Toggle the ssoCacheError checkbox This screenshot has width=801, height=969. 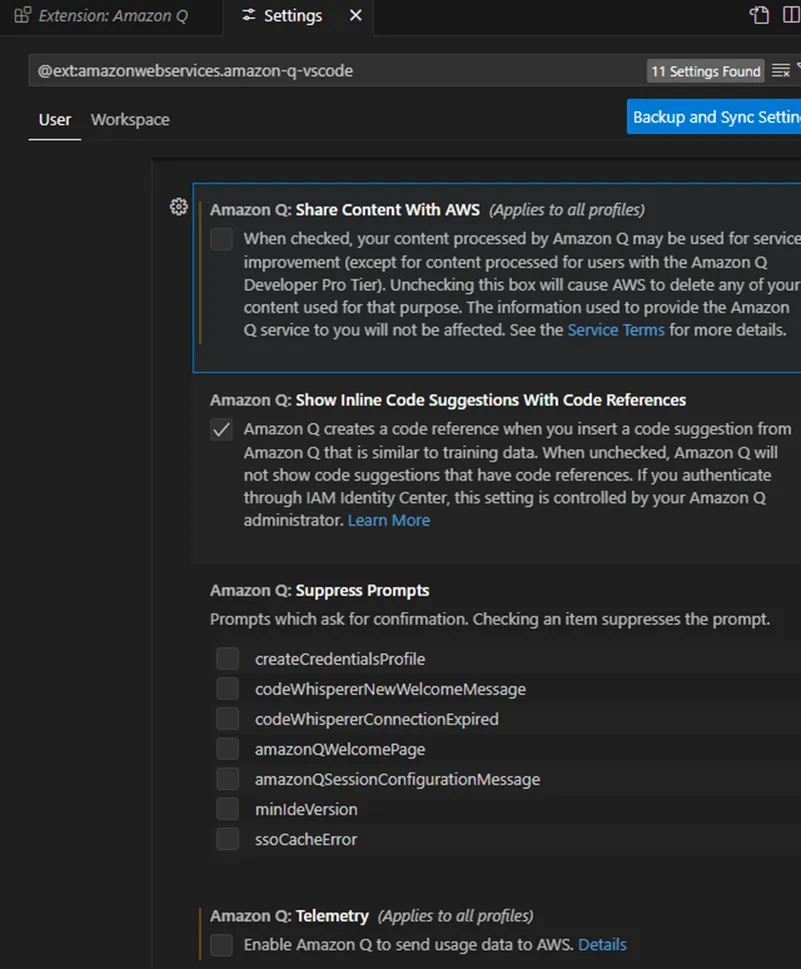pyautogui.click(x=227, y=839)
